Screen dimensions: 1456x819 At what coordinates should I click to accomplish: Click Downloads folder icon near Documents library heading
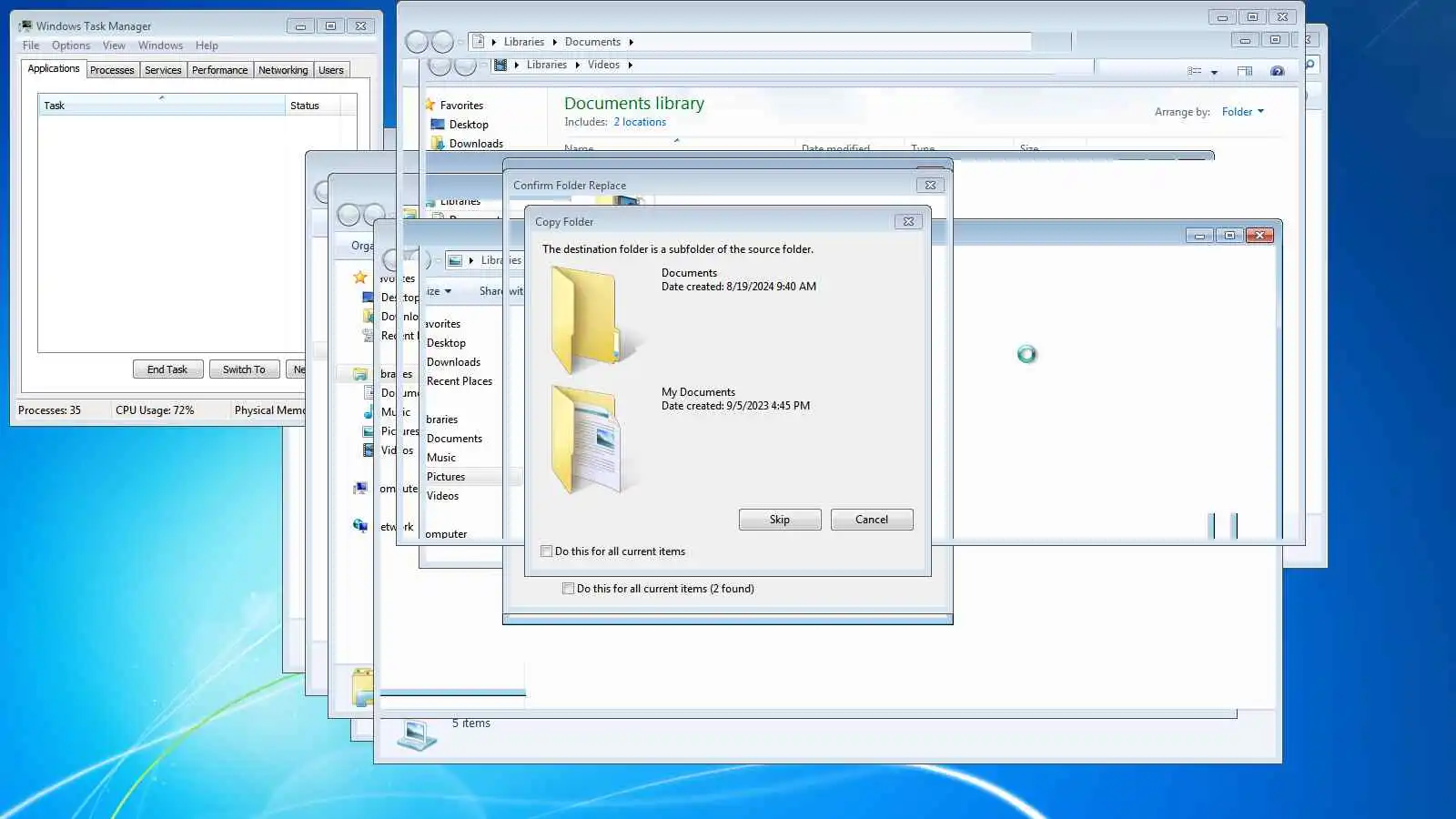tap(438, 143)
